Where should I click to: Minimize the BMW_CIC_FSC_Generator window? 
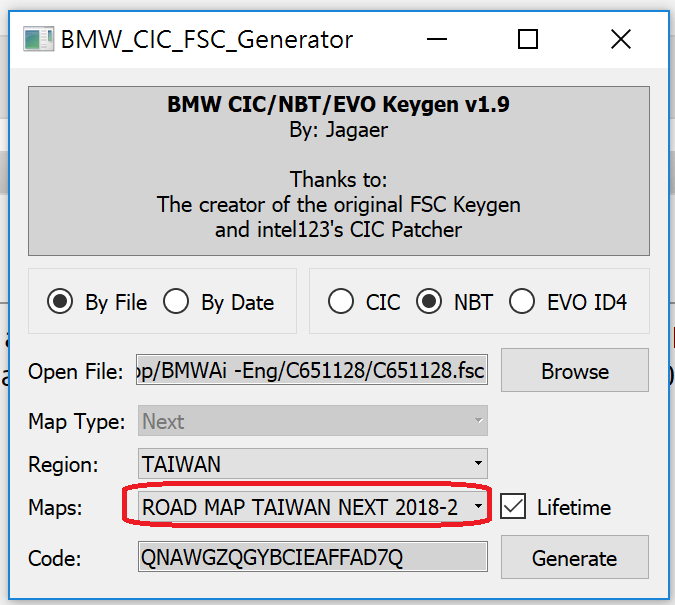click(x=437, y=39)
